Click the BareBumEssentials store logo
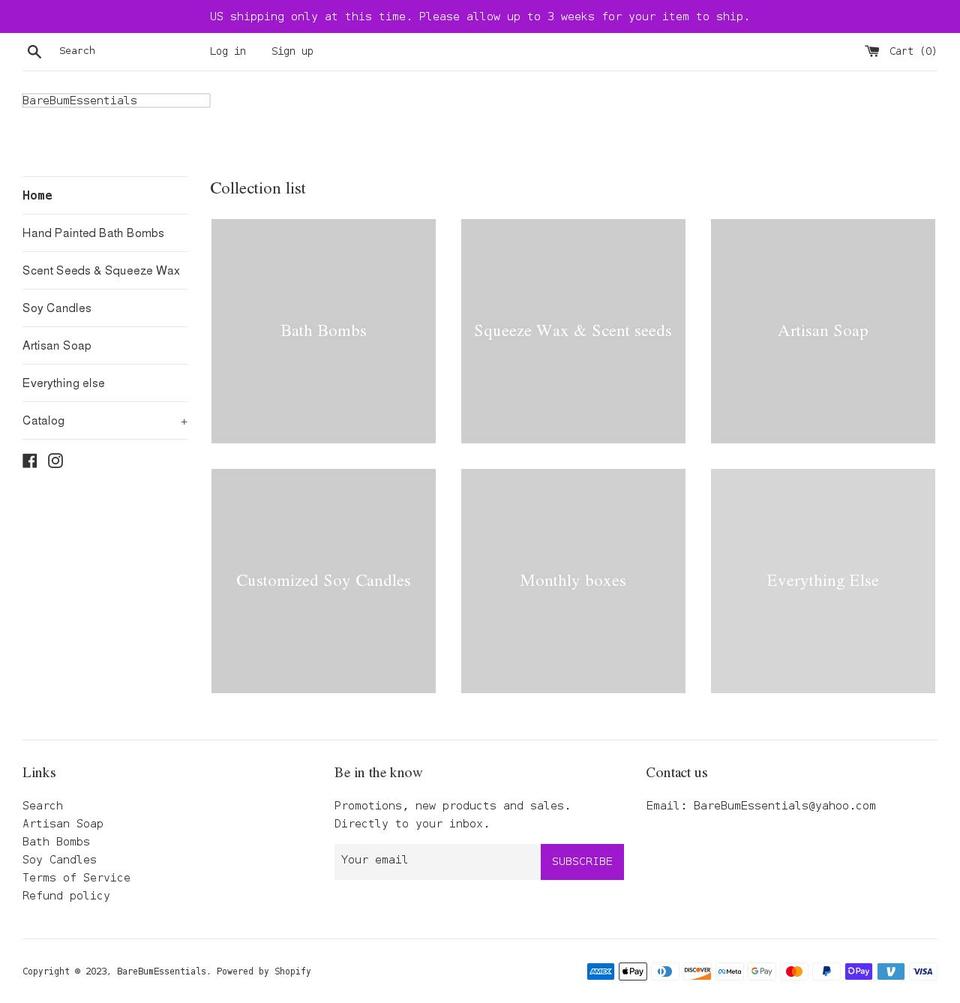The image size is (960, 1003). coord(116,100)
